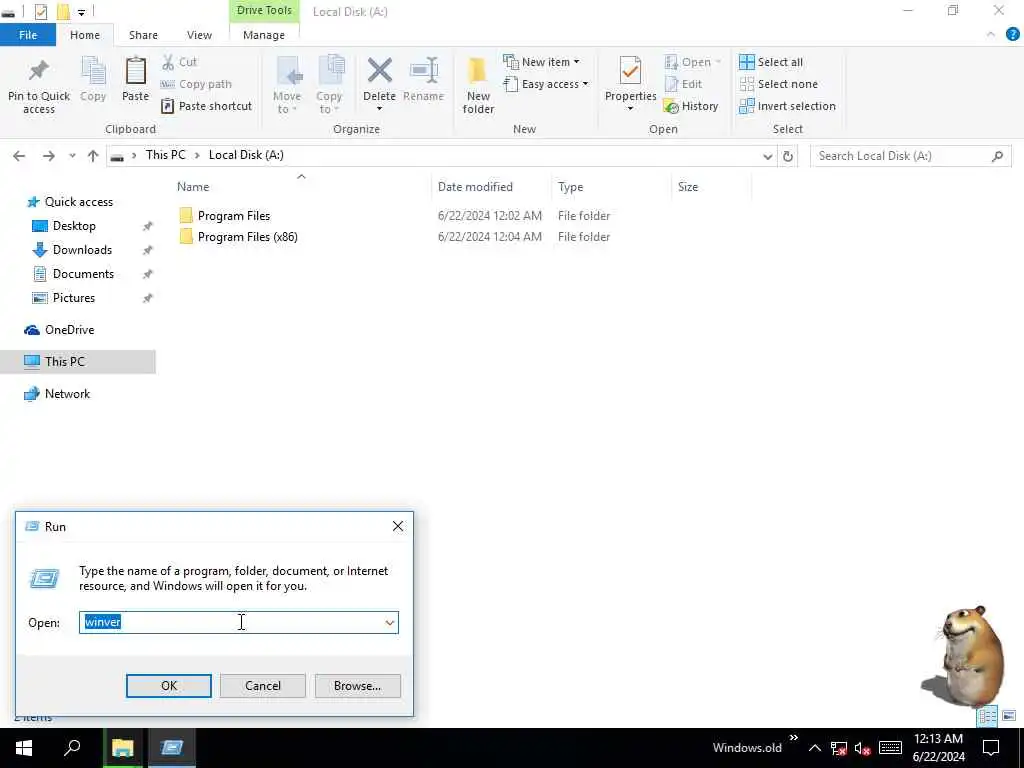Collapse the ribbon with chevron
This screenshot has height=768, width=1024.
pos(991,35)
